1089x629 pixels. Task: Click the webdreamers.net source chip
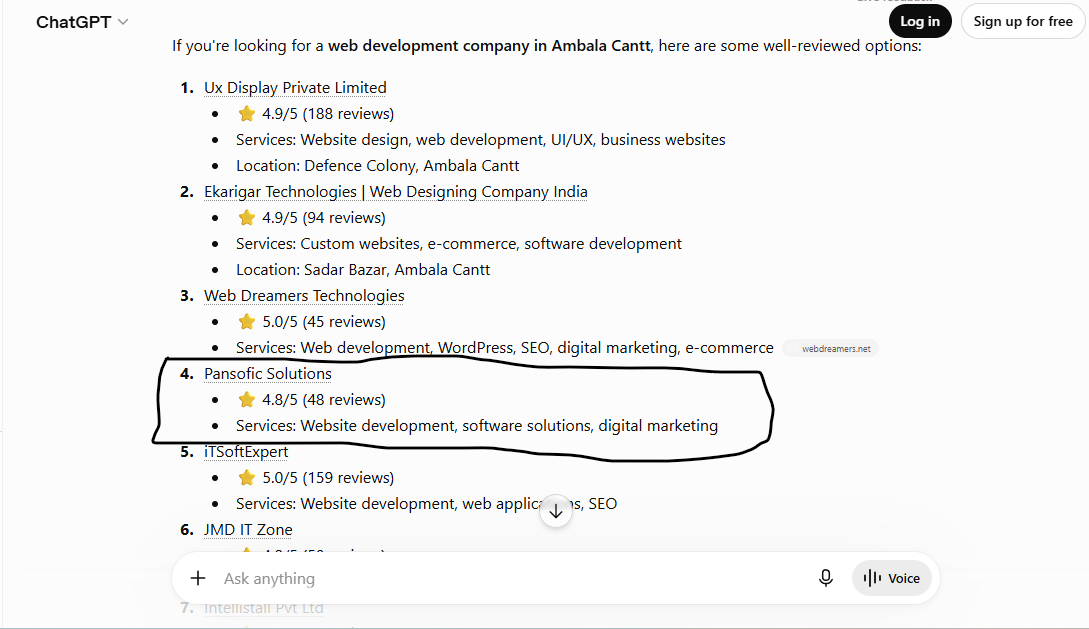pyautogui.click(x=831, y=349)
